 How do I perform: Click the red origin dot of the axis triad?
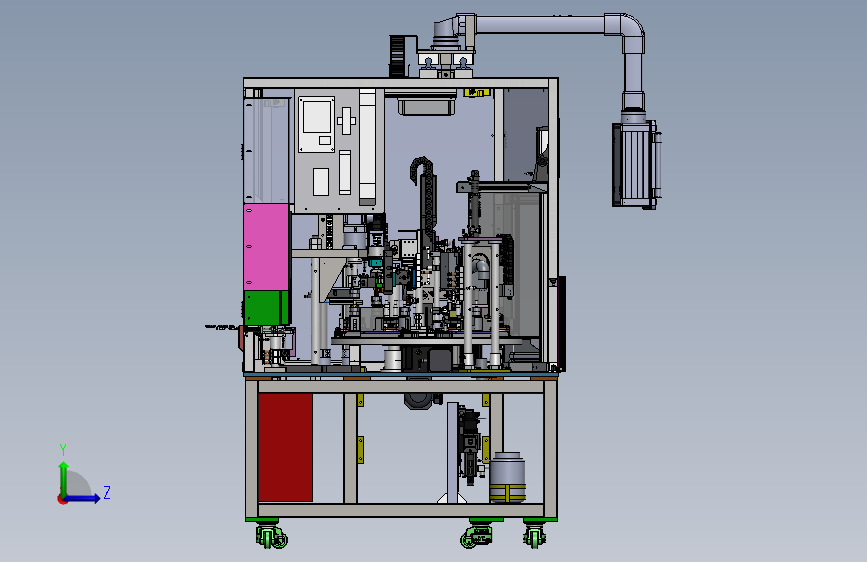pyautogui.click(x=61, y=499)
